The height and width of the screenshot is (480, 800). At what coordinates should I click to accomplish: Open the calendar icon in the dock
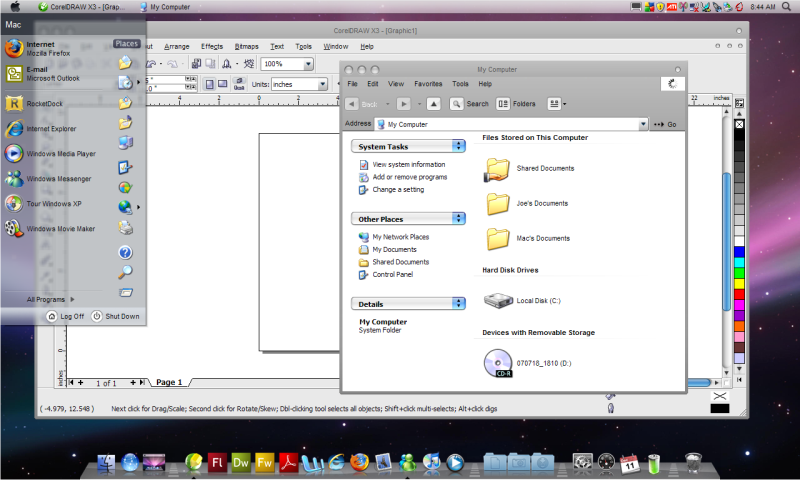click(x=630, y=463)
